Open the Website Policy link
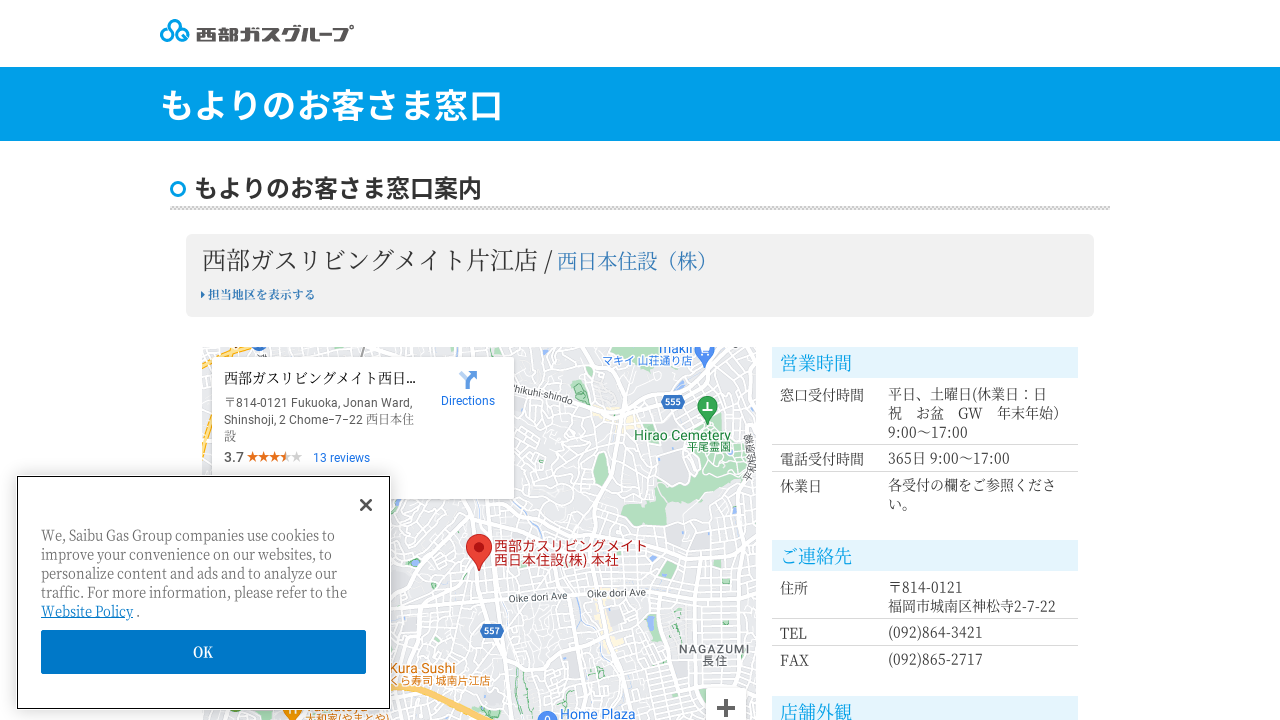This screenshot has width=1280, height=720. [87, 611]
